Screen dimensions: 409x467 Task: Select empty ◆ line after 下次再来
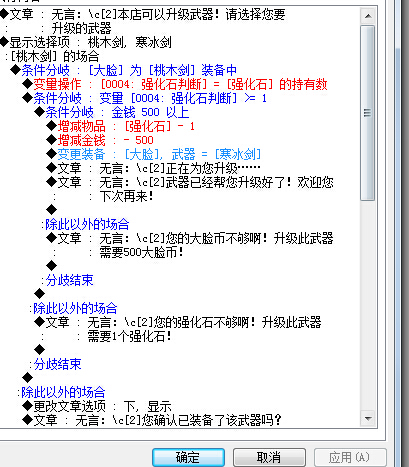[52, 210]
